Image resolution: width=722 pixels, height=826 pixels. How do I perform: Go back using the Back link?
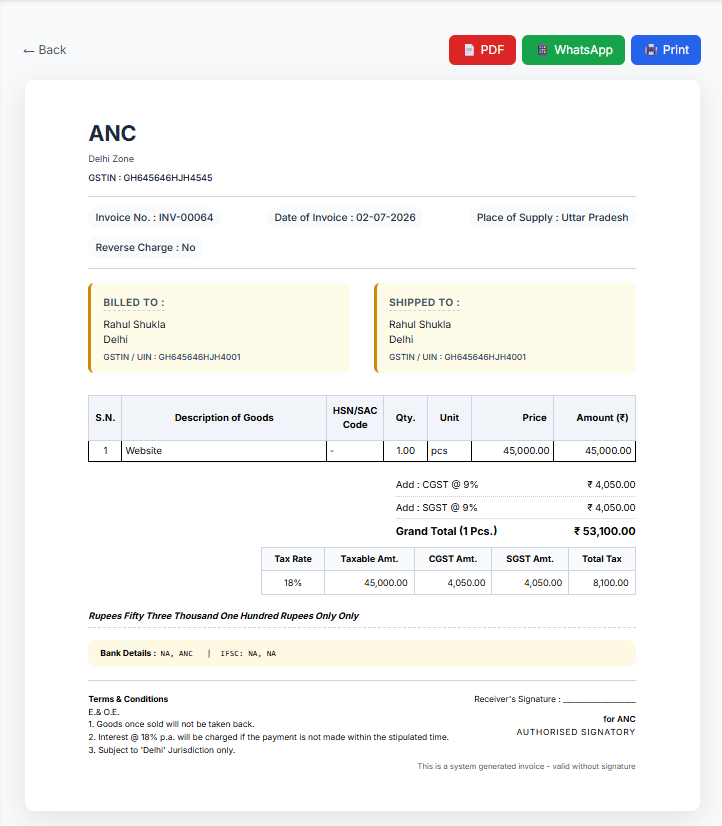click(45, 50)
